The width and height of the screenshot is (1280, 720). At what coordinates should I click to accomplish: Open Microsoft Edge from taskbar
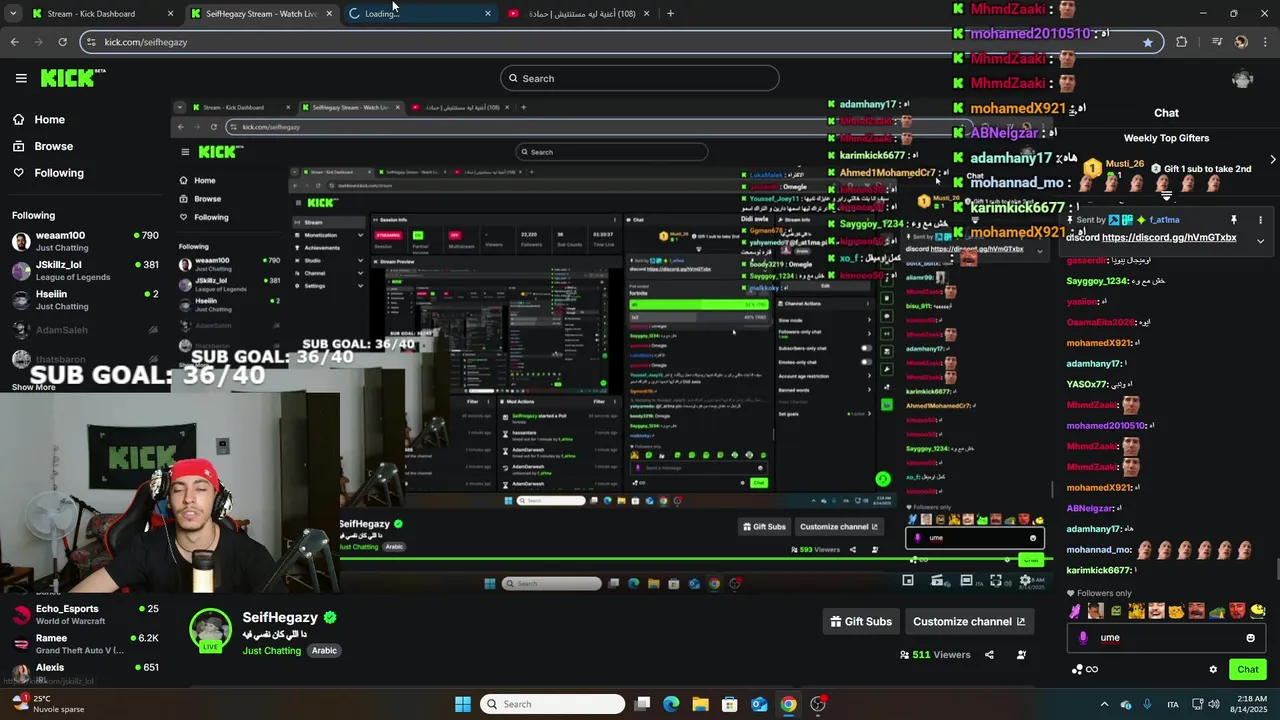(671, 704)
